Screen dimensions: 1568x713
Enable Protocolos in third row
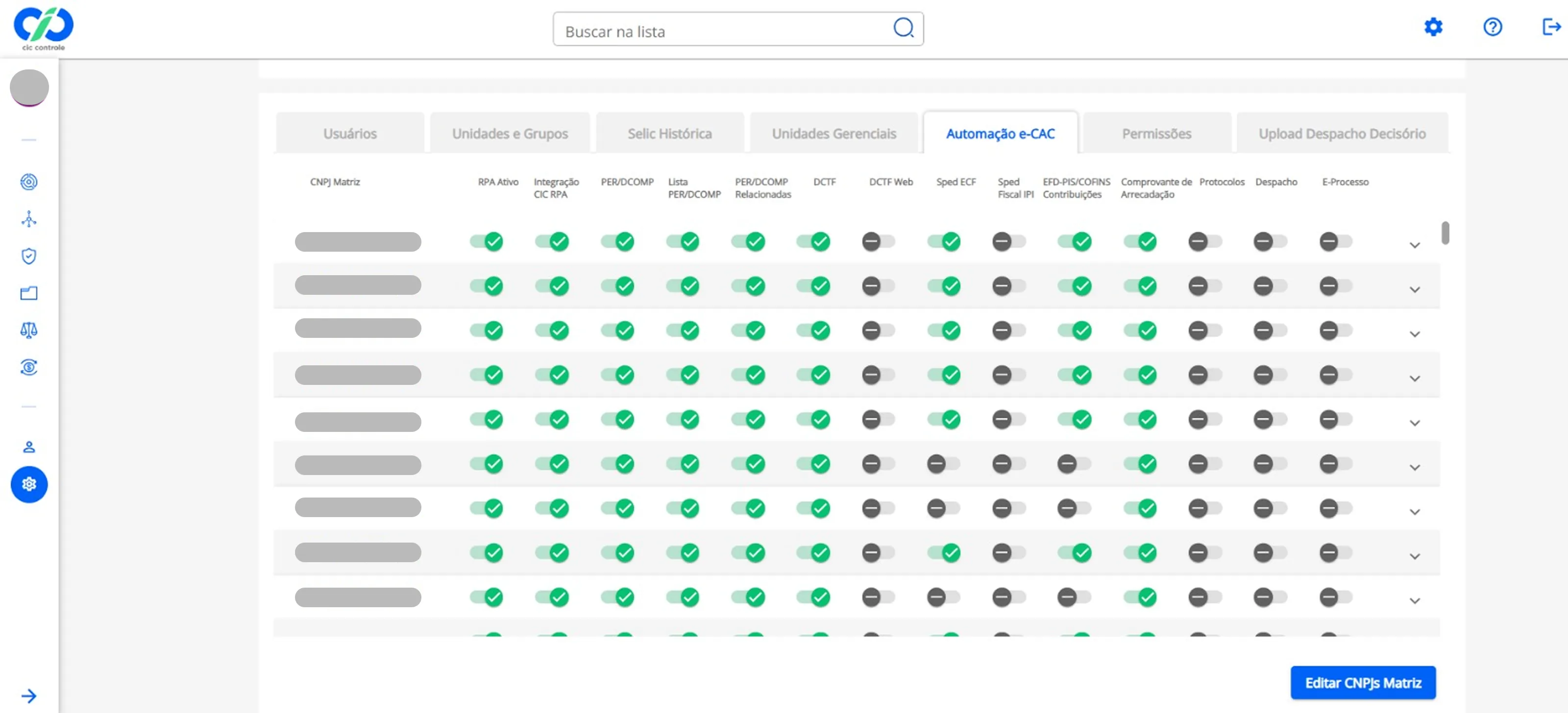pos(1205,331)
